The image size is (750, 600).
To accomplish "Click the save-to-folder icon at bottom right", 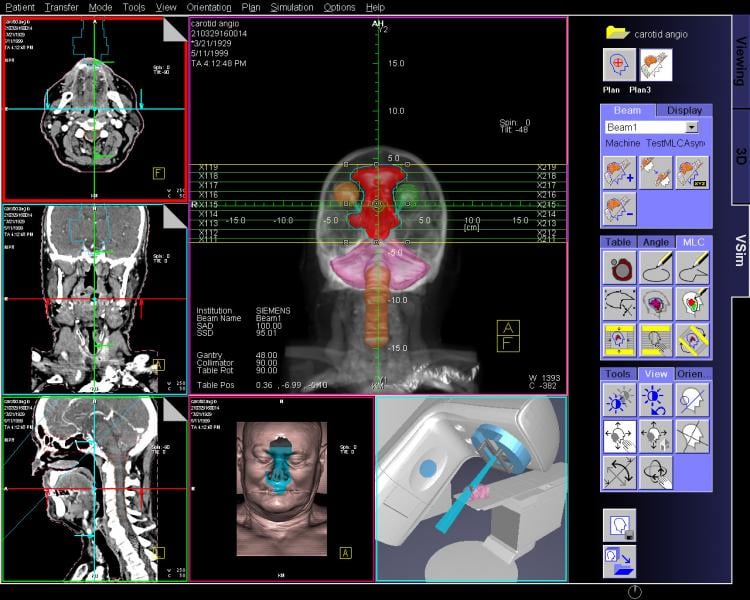I will [x=619, y=560].
